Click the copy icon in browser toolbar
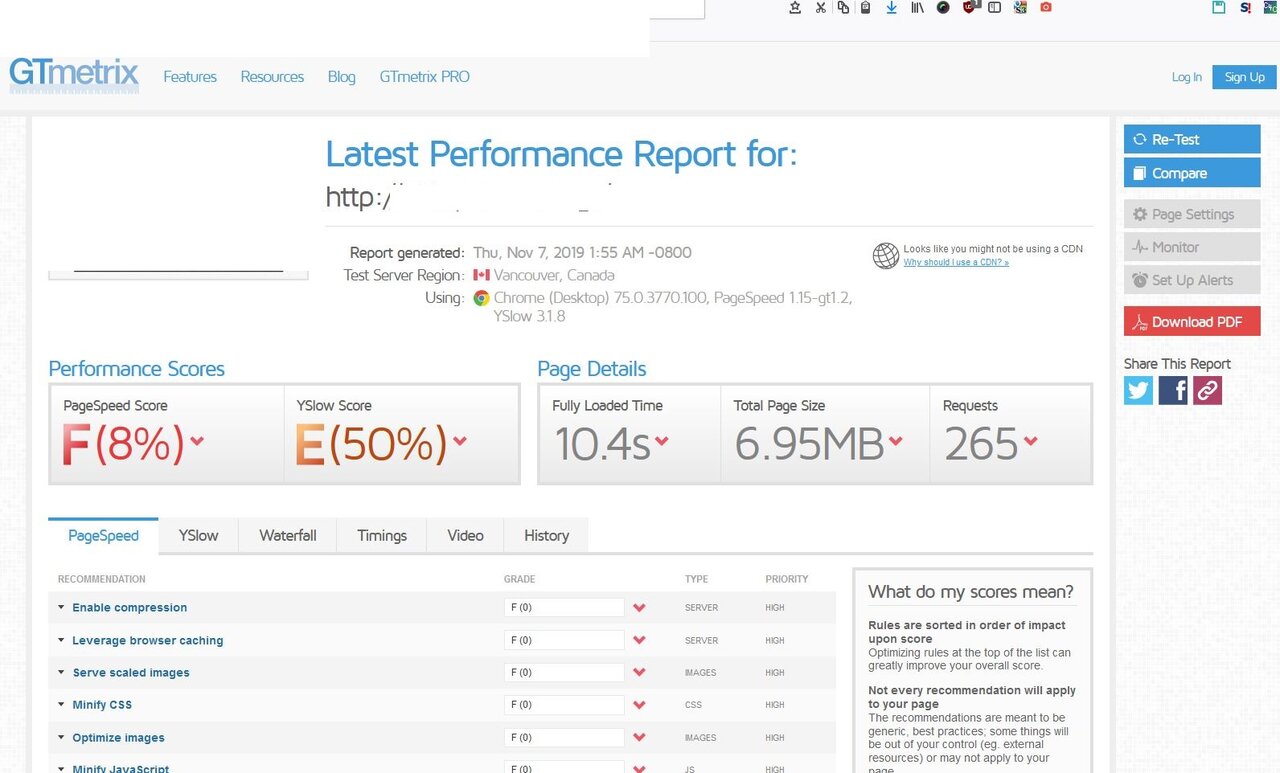This screenshot has width=1280, height=773. click(843, 7)
